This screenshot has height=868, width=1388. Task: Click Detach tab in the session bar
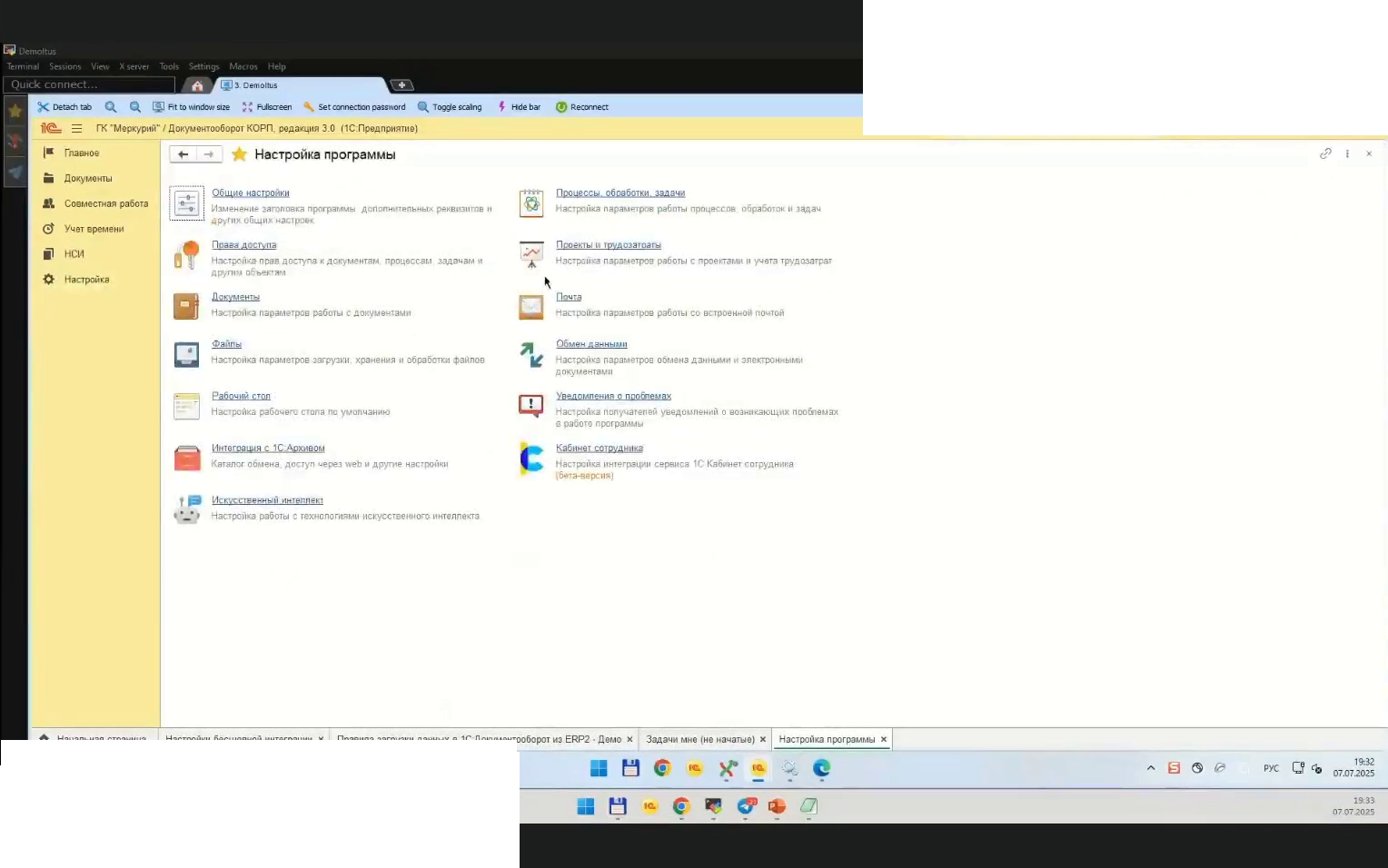[x=64, y=107]
